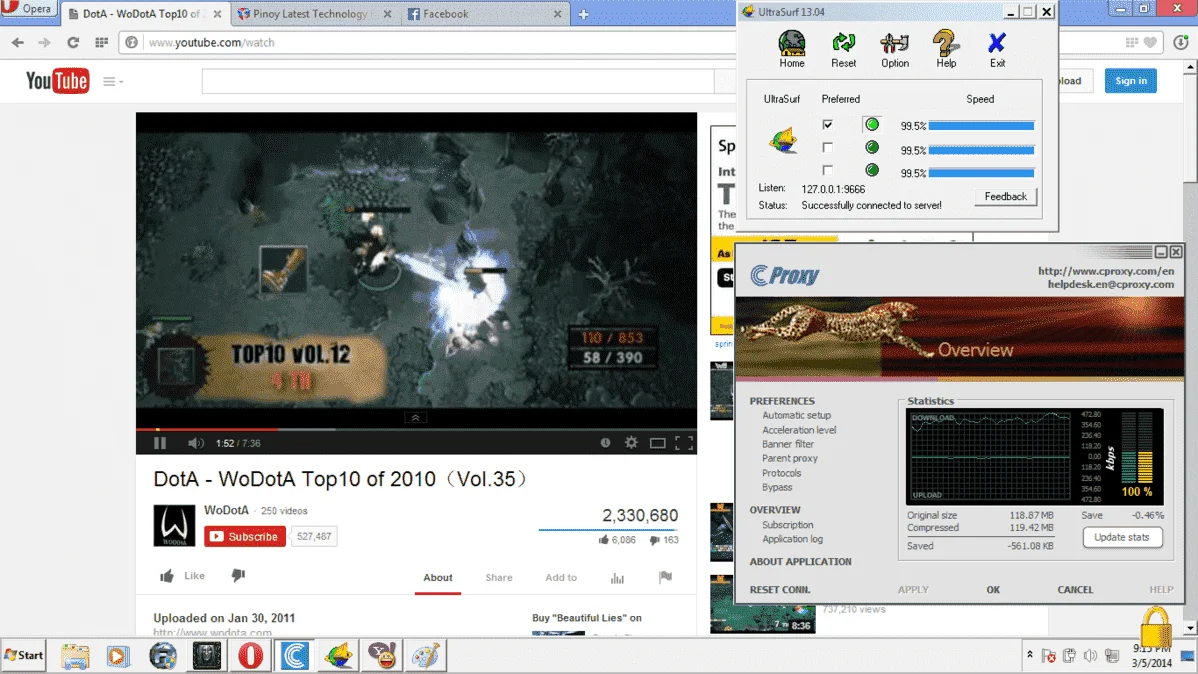Open the Windows Start menu
This screenshot has height=674, width=1198.
pos(24,655)
